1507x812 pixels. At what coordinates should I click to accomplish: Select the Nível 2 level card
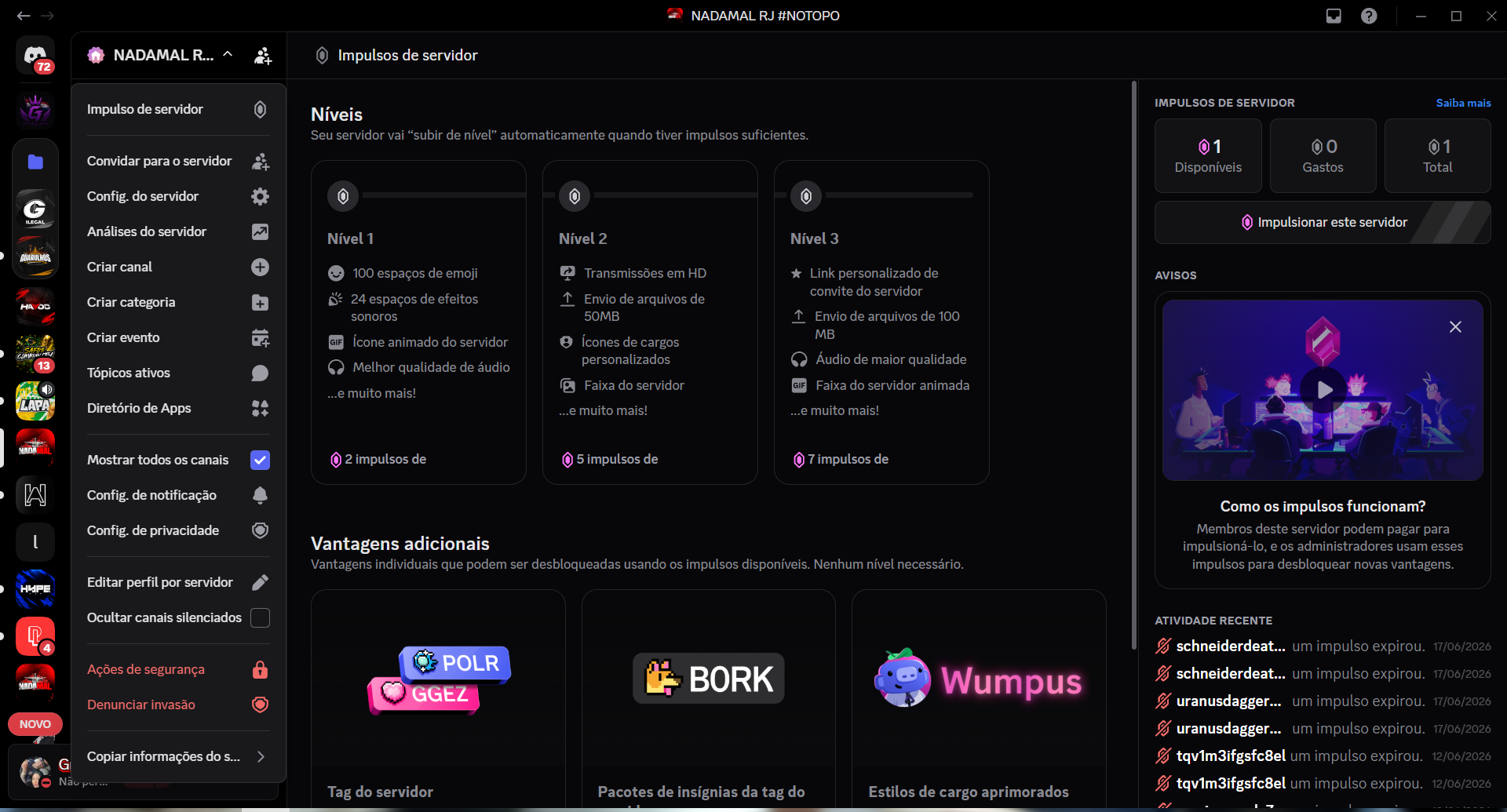(650, 322)
